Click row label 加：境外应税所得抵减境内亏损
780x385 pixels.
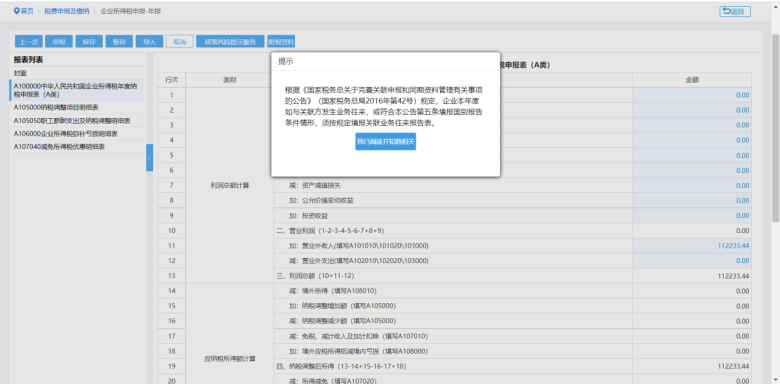[358, 351]
